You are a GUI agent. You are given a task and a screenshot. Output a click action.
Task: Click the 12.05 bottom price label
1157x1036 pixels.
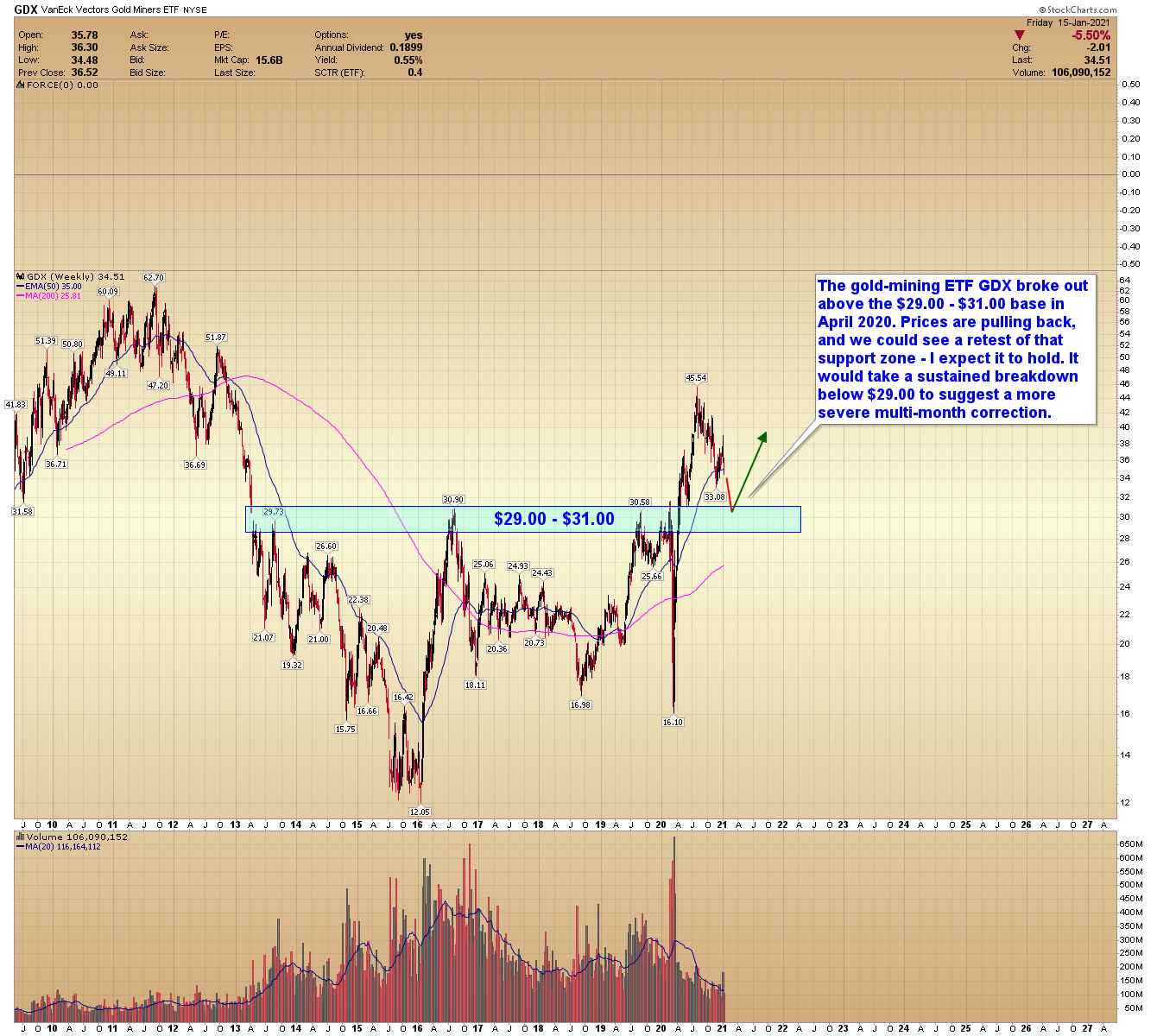point(420,812)
